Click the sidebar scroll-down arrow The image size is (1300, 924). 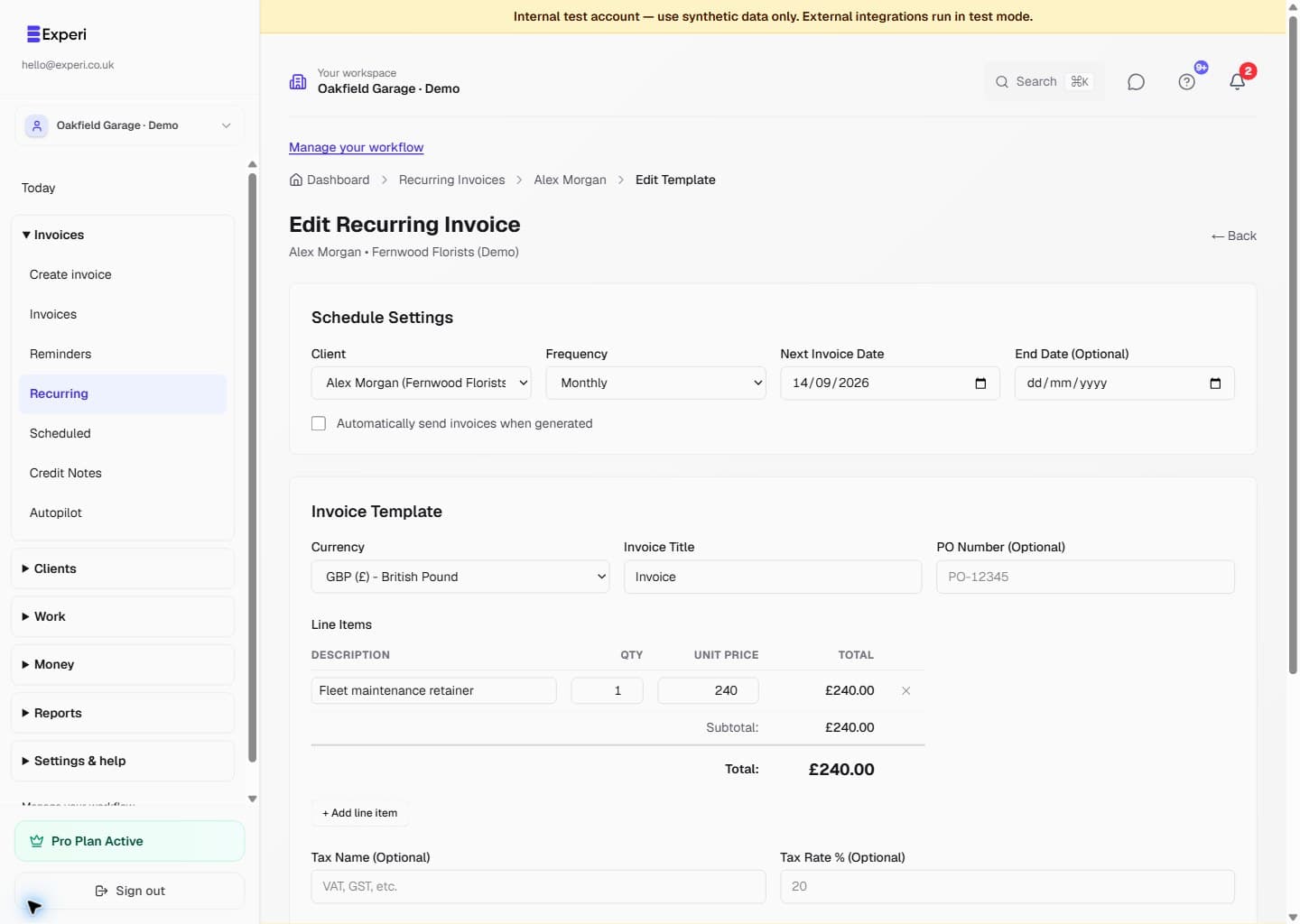(x=252, y=799)
